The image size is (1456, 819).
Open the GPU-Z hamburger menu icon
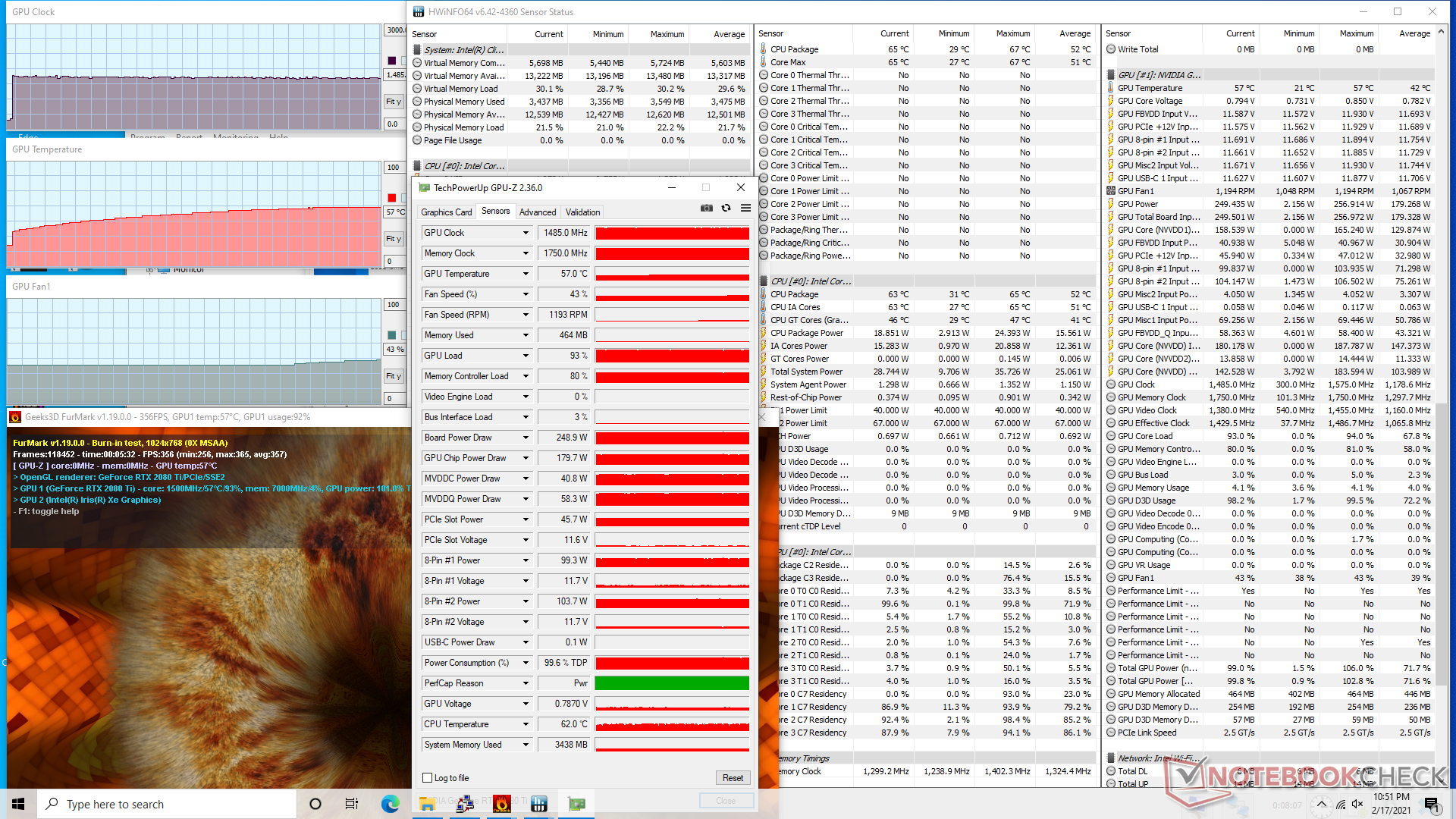click(745, 208)
